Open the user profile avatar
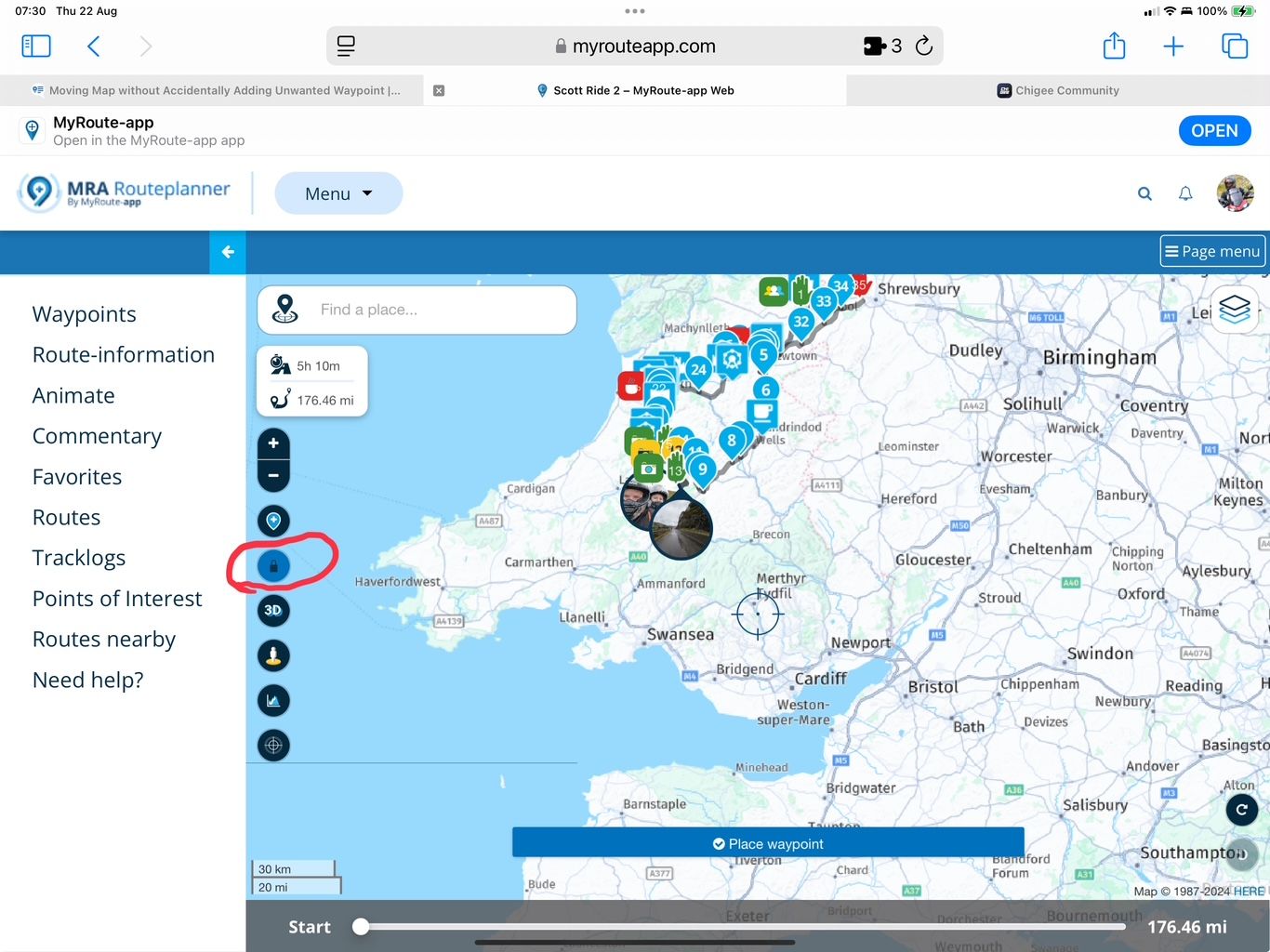The width and height of the screenshot is (1270, 952). (1235, 193)
